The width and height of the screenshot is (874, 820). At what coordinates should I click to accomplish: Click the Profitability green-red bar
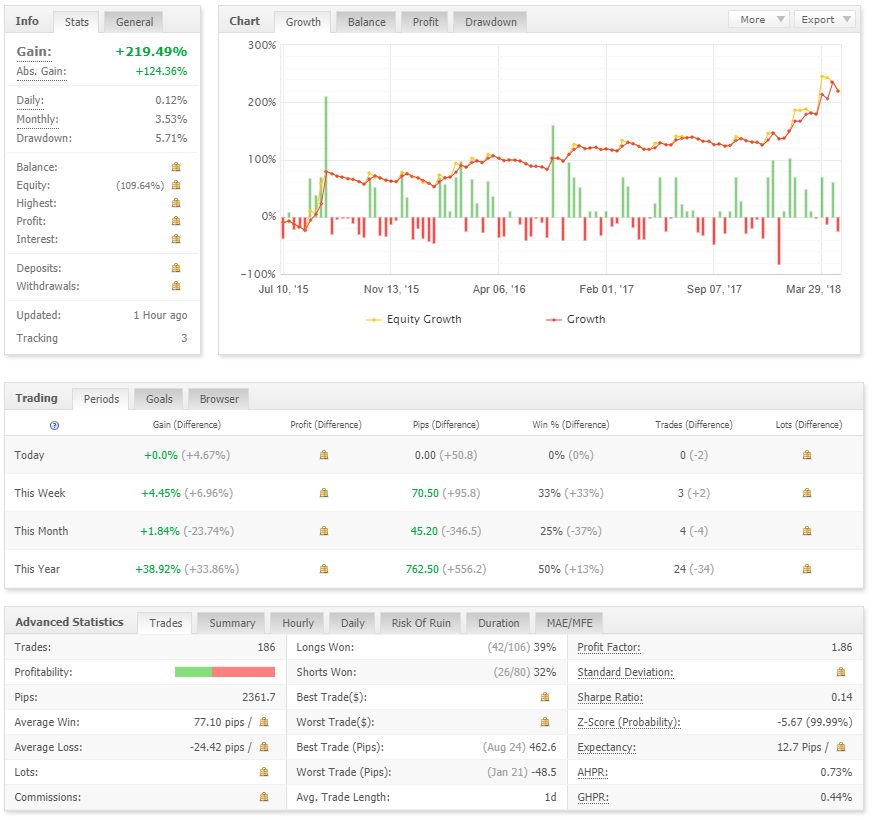pyautogui.click(x=225, y=672)
